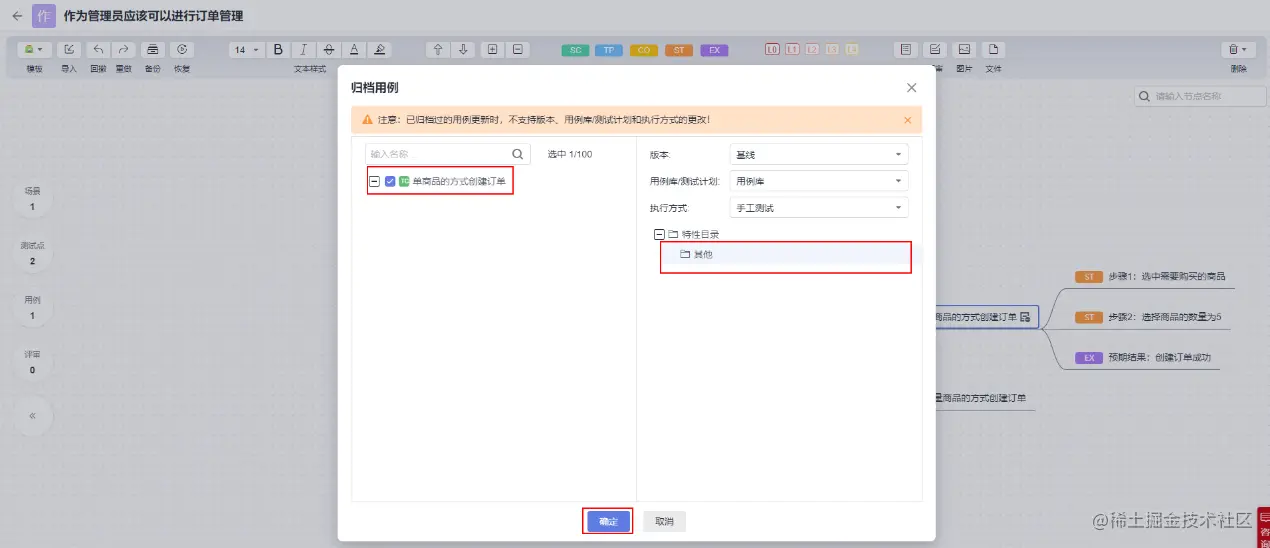Screen dimensions: 1270x548
Task: Open the 版本 dropdown showing 基线
Action: coord(819,155)
